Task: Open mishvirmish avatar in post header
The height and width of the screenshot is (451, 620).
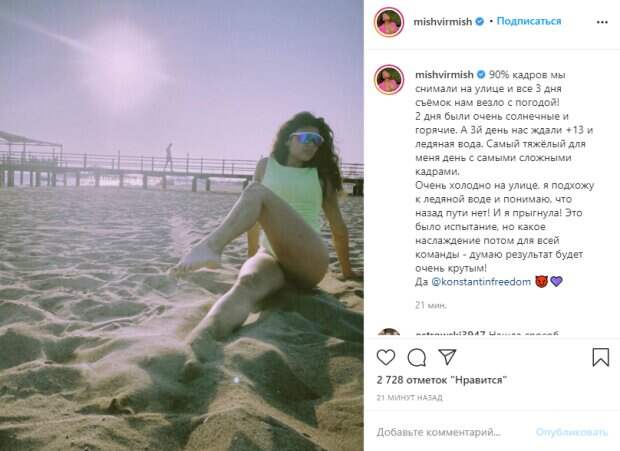Action: 389,22
